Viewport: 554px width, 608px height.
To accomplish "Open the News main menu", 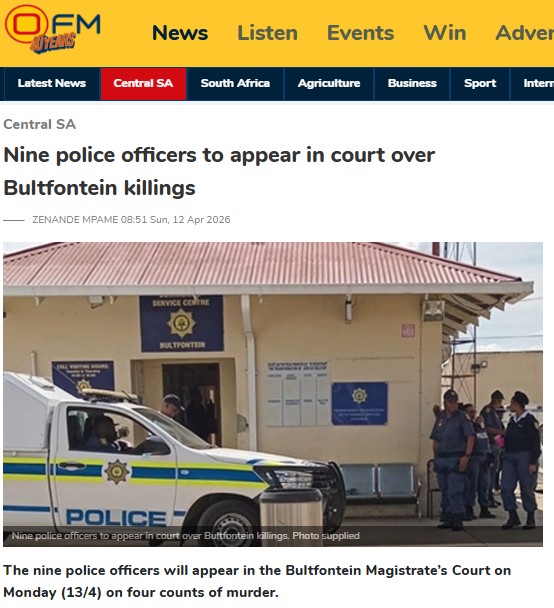I will (180, 33).
